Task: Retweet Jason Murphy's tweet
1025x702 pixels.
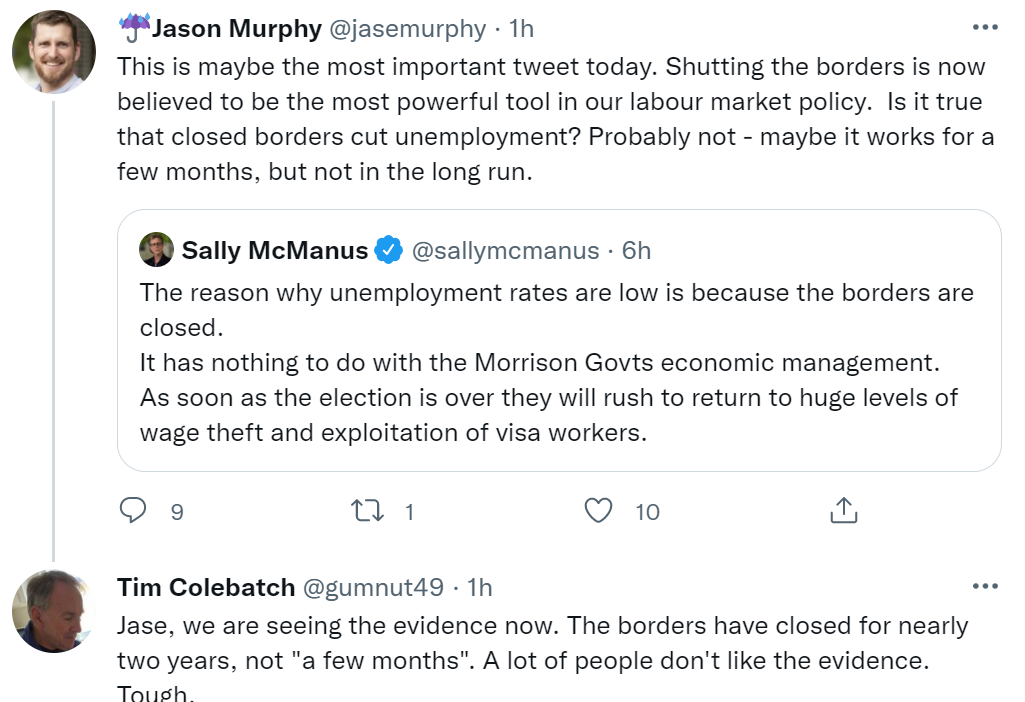Action: click(367, 511)
